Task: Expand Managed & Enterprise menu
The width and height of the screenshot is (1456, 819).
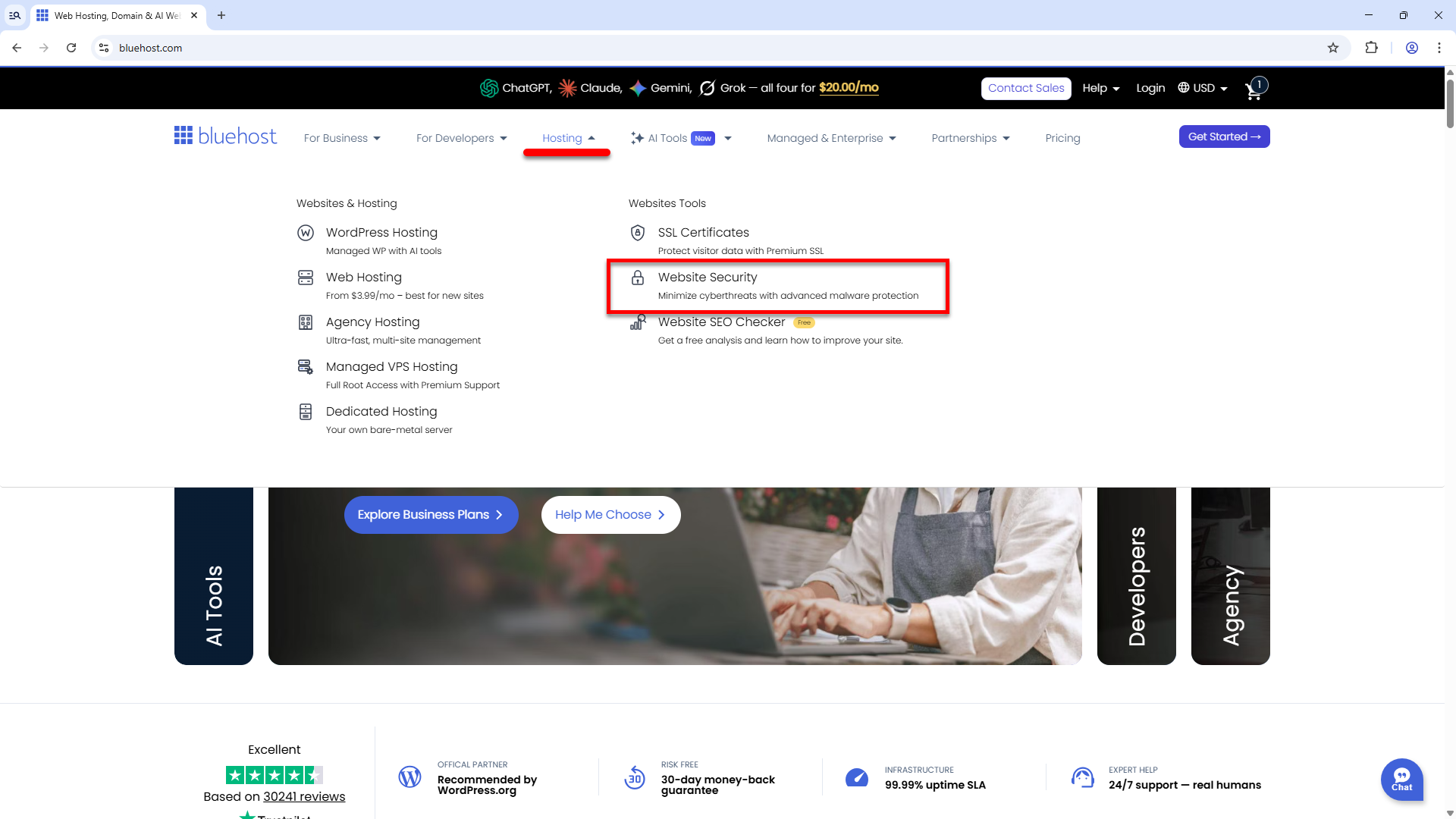Action: pos(831,138)
